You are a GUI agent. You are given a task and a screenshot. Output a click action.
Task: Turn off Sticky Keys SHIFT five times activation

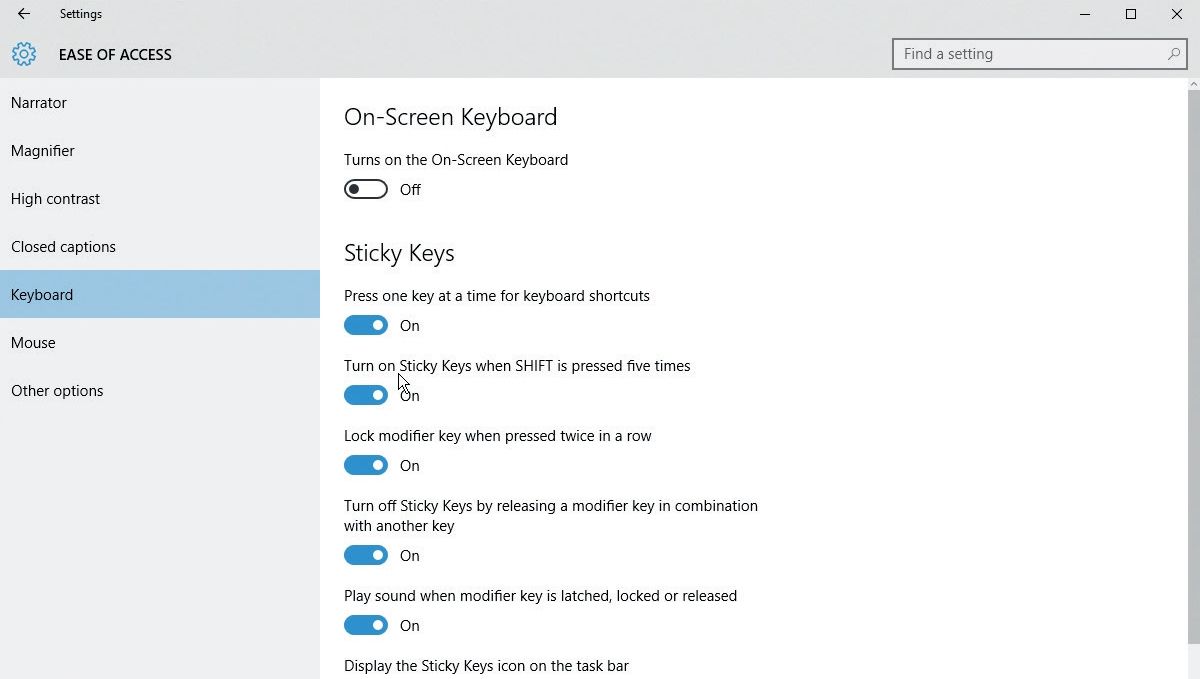[x=365, y=395]
